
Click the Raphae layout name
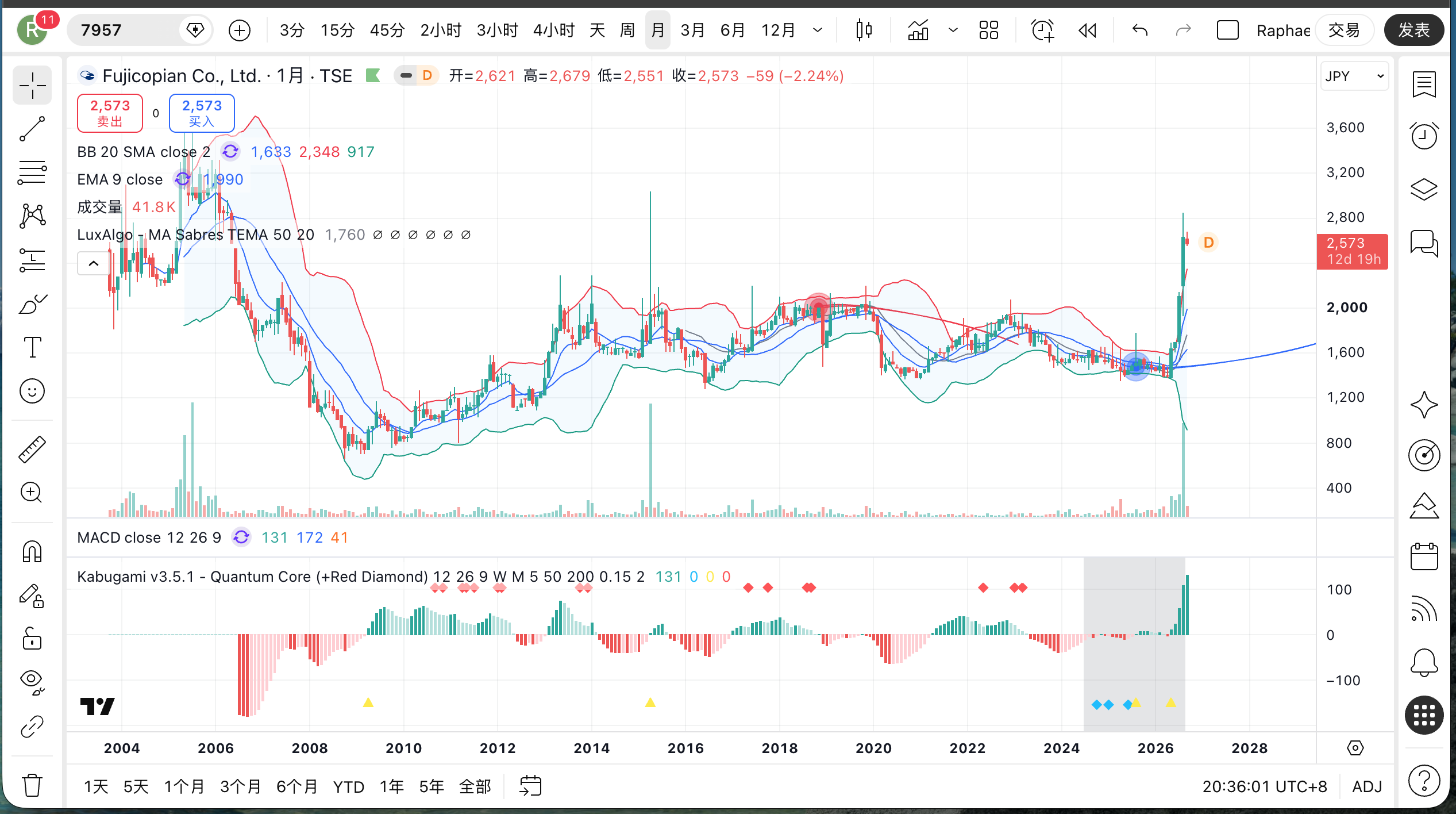pyautogui.click(x=1283, y=30)
